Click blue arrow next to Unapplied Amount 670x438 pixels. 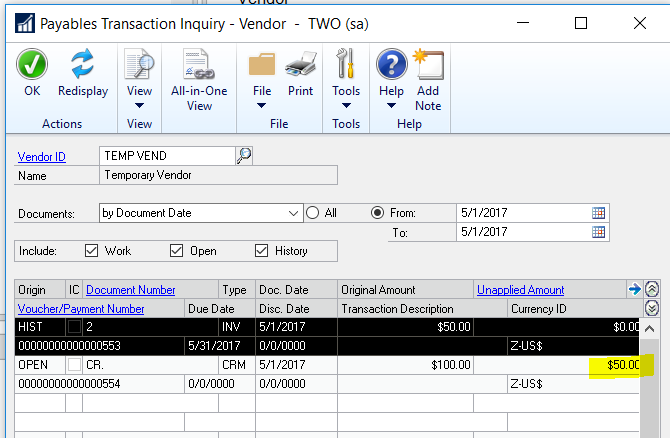[x=633, y=290]
